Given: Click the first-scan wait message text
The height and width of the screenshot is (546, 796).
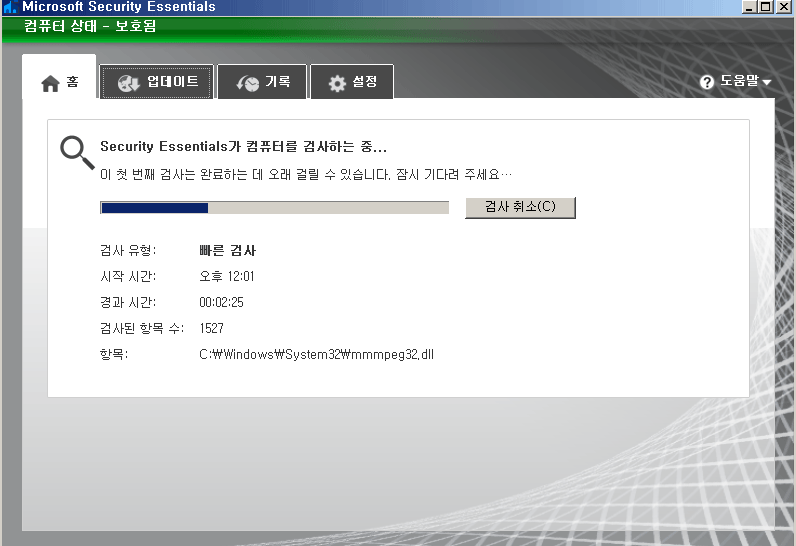Looking at the screenshot, I should coord(306,175).
